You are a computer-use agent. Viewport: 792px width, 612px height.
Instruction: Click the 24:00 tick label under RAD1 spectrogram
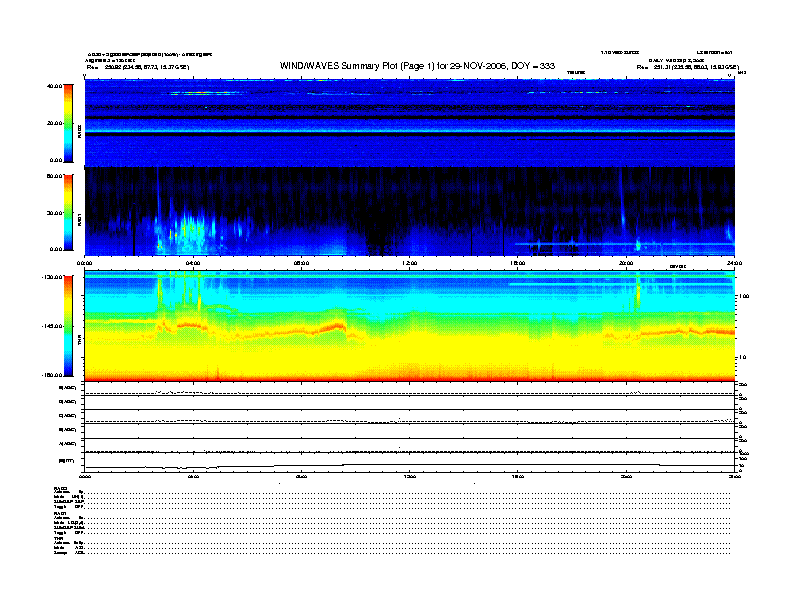734,263
